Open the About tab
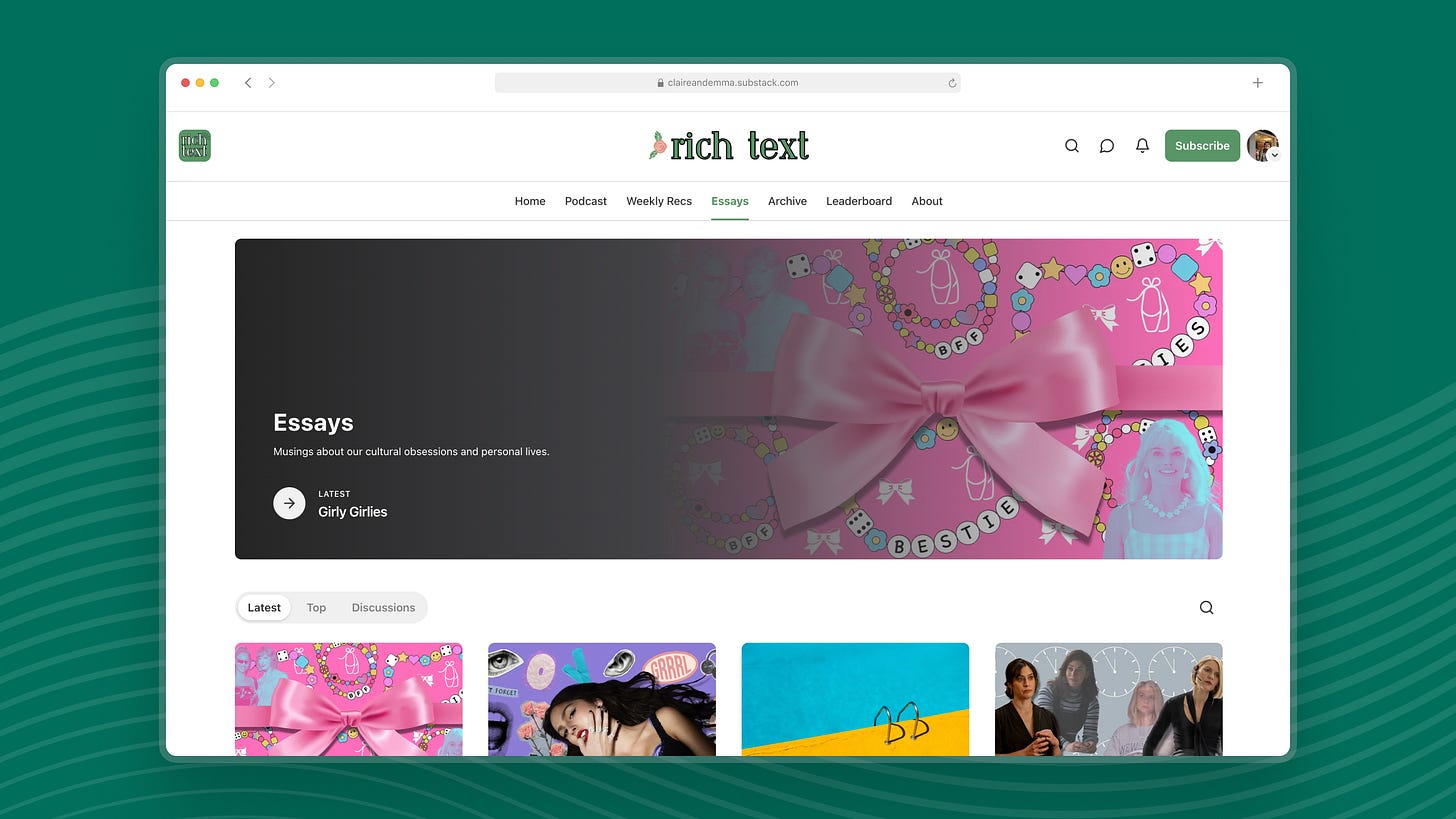 click(x=927, y=201)
